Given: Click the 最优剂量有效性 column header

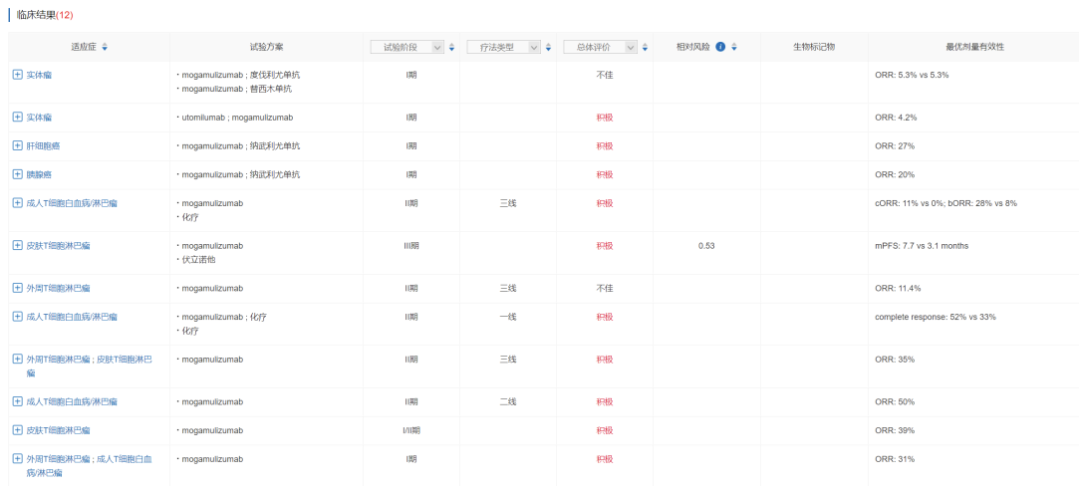Looking at the screenshot, I should pyautogui.click(x=975, y=47).
